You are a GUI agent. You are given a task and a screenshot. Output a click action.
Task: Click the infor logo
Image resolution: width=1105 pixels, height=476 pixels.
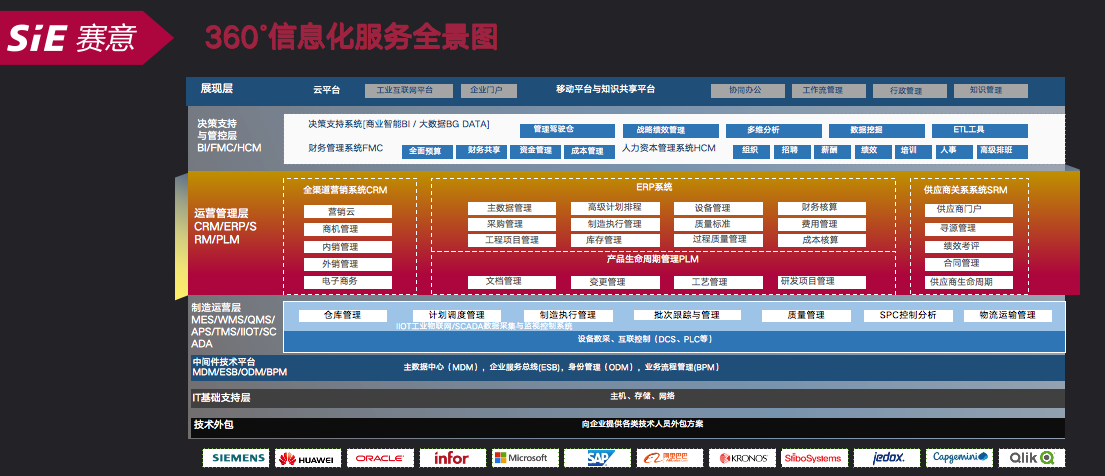451,458
